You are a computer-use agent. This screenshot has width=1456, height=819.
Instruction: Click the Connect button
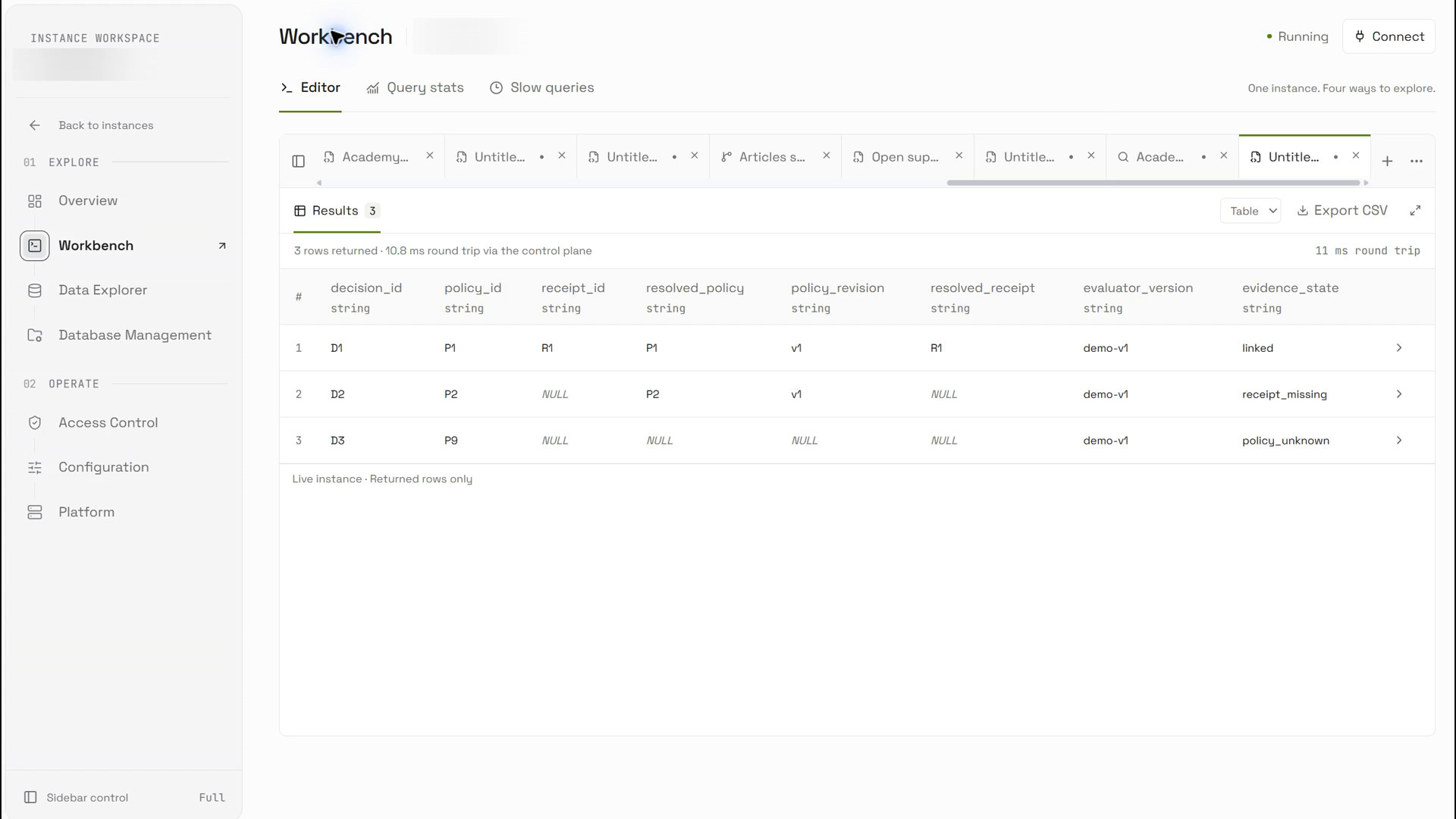click(x=1389, y=36)
